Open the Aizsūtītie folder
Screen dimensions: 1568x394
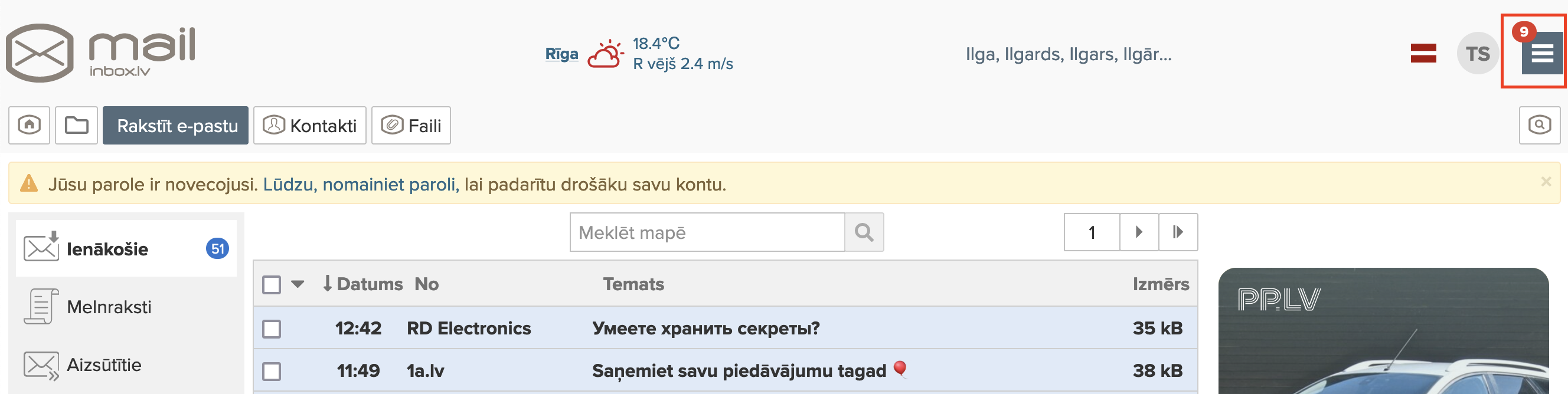click(x=103, y=365)
